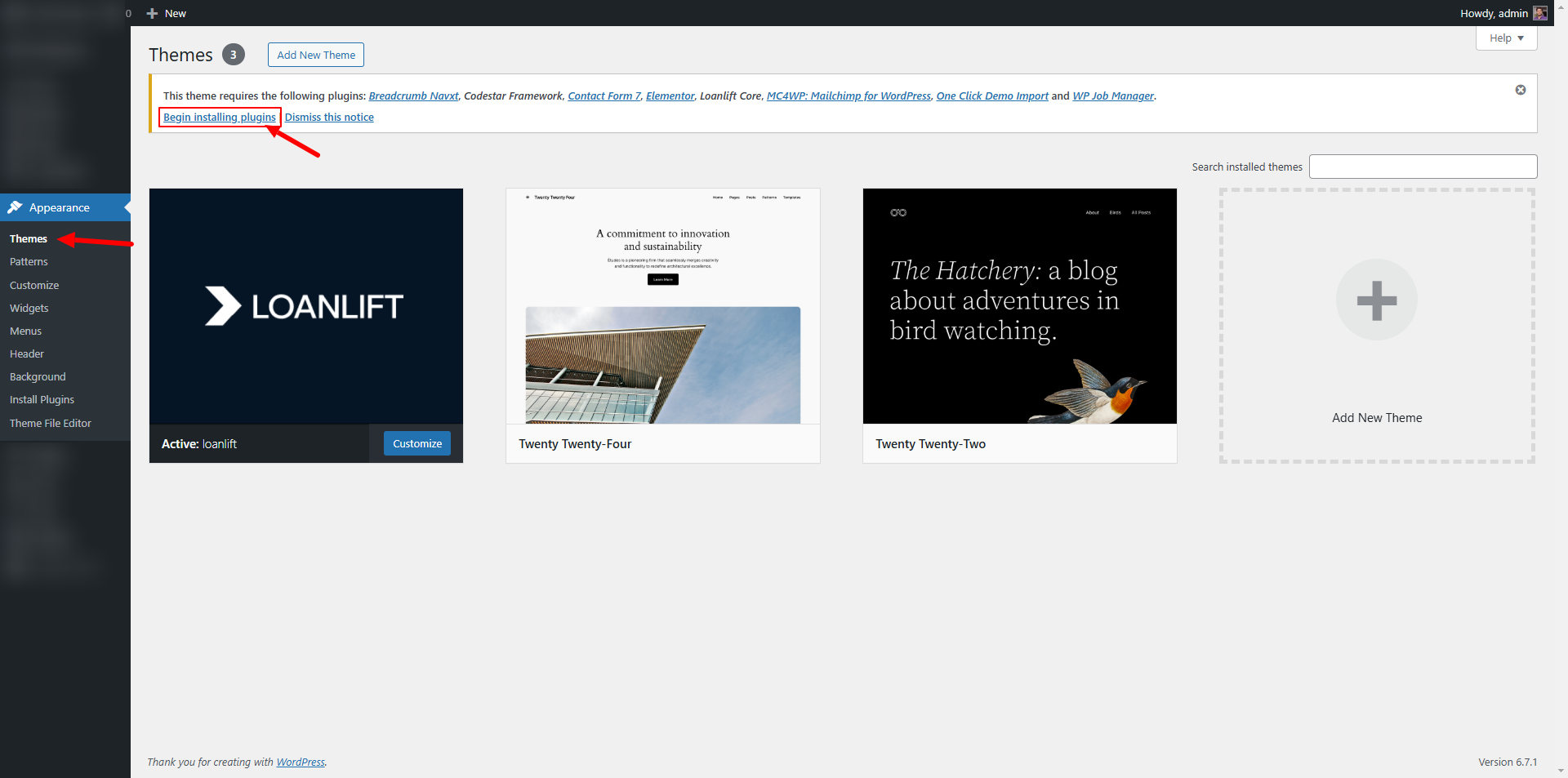Click the admin avatar in top bar
This screenshot has width=1568, height=778.
tap(1539, 13)
